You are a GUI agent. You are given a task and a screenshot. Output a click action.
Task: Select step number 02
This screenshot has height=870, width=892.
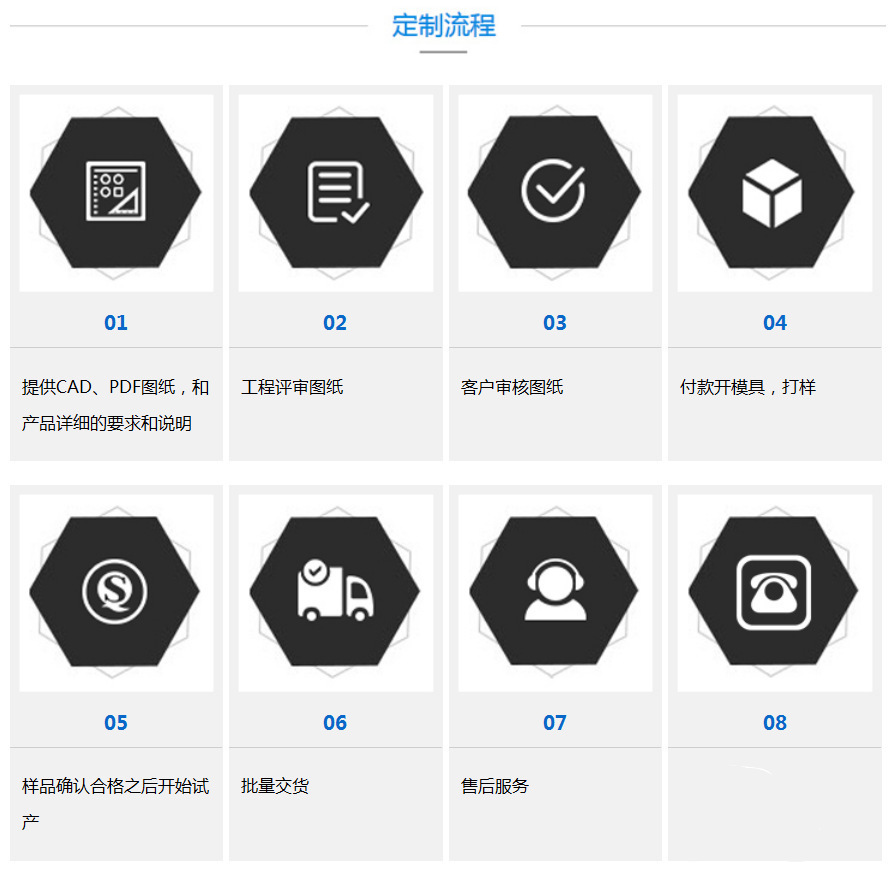[335, 323]
